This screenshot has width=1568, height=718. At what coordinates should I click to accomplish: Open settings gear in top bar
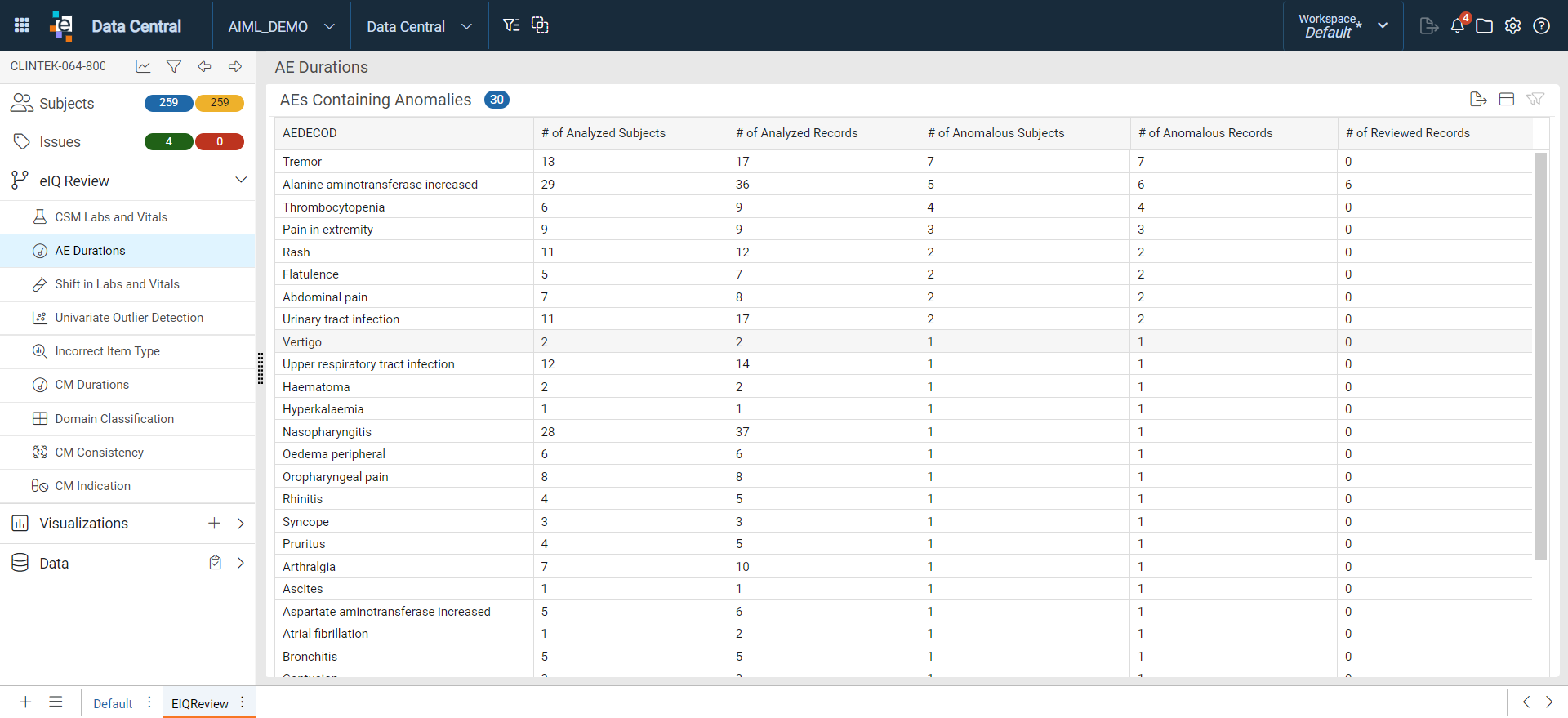click(x=1512, y=25)
